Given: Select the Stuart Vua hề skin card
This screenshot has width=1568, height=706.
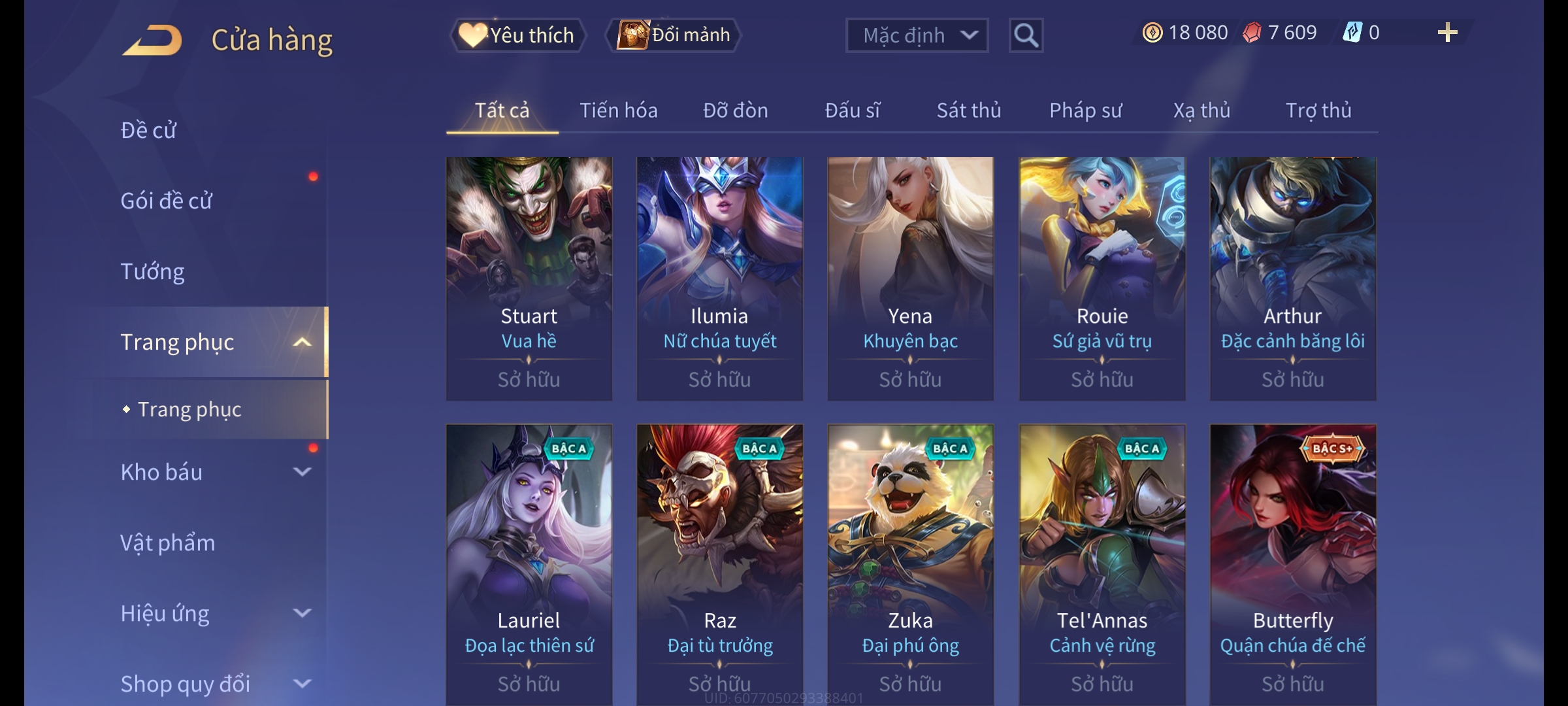Looking at the screenshot, I should [529, 278].
